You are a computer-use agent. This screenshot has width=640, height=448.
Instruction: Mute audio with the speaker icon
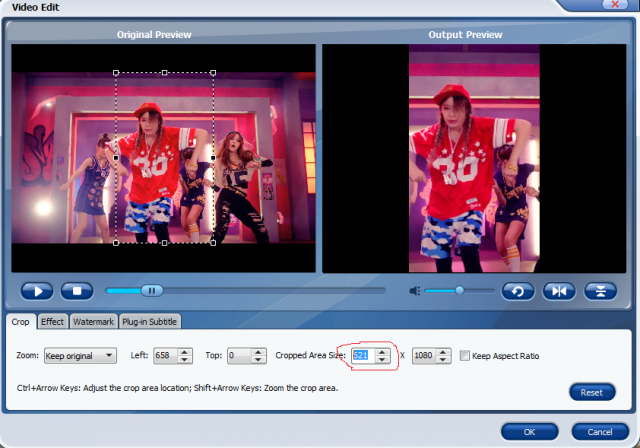415,291
